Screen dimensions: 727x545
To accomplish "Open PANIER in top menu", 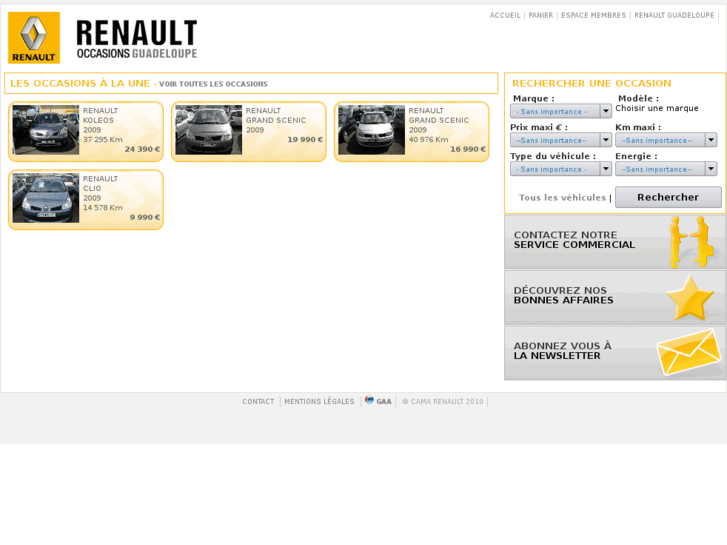I will tap(541, 15).
